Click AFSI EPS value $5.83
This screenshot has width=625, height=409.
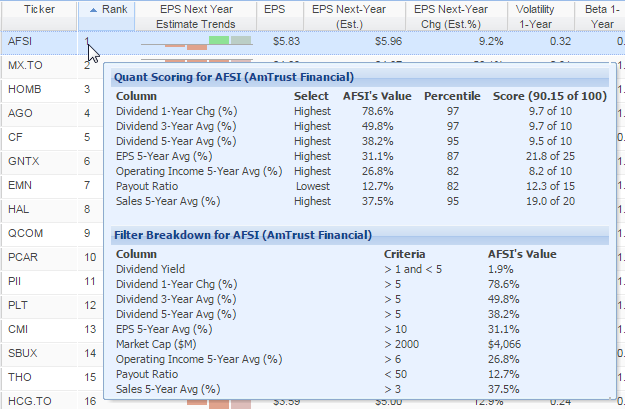(x=286, y=41)
